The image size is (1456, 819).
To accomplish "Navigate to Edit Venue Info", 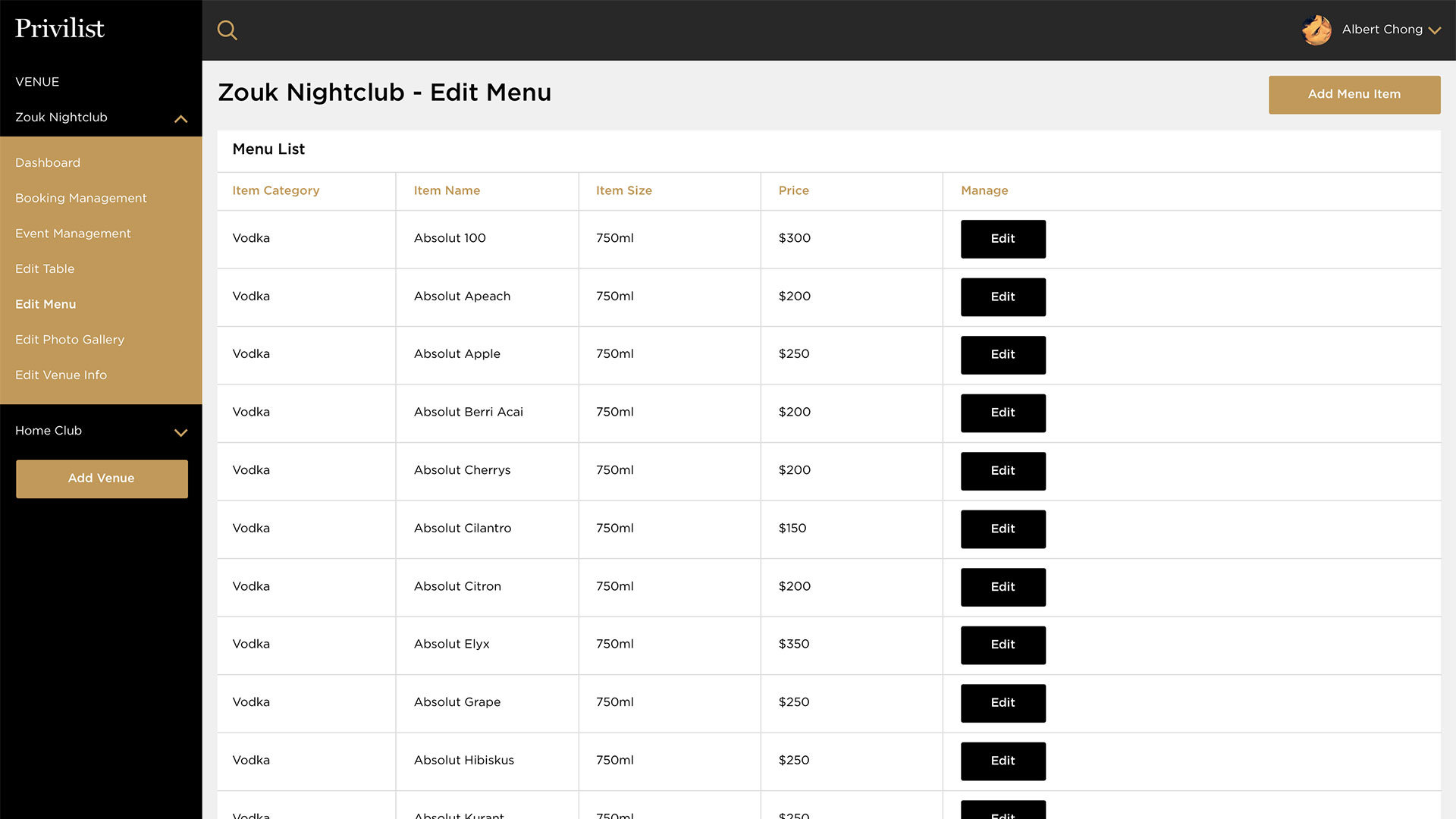I will point(61,375).
